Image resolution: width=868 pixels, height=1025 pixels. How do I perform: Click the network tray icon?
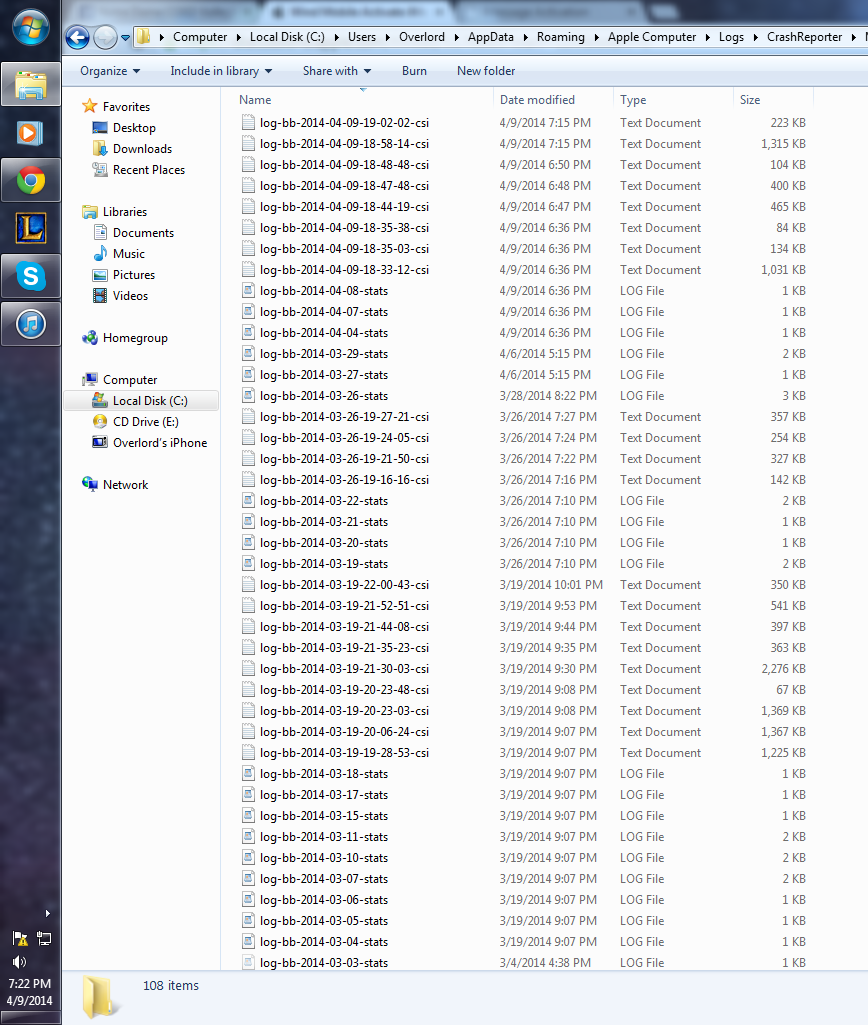pyautogui.click(x=44, y=939)
